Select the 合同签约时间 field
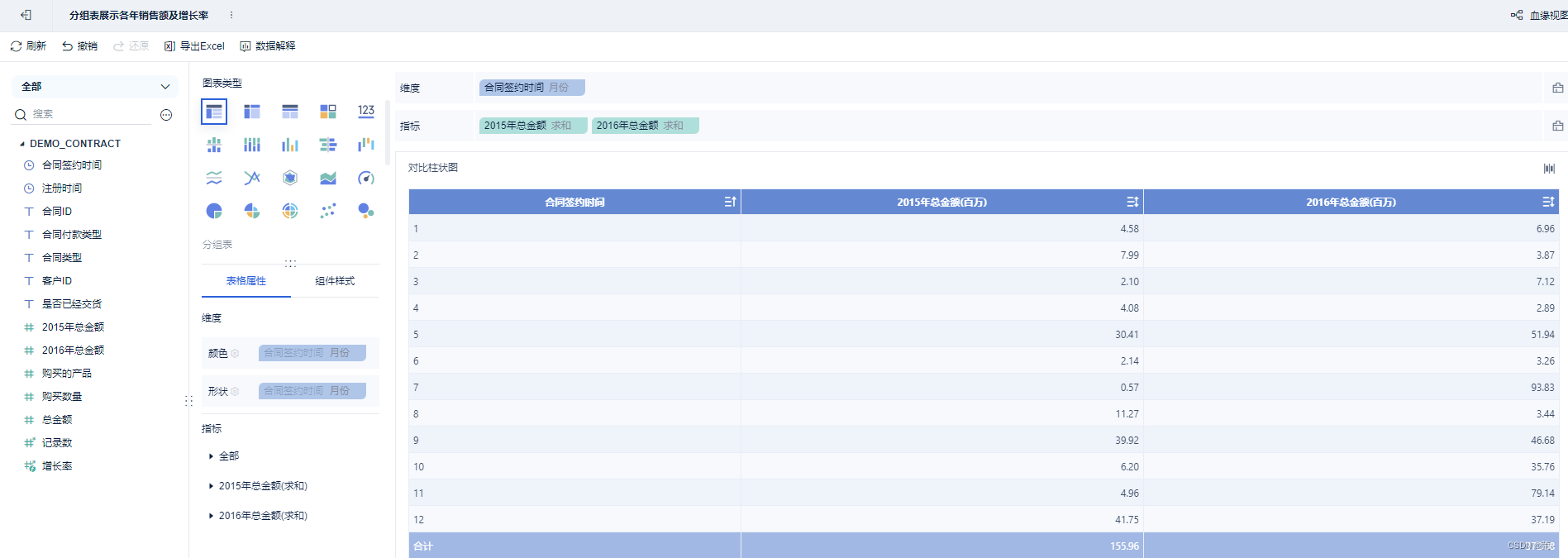The height and width of the screenshot is (558, 1568). click(x=72, y=165)
